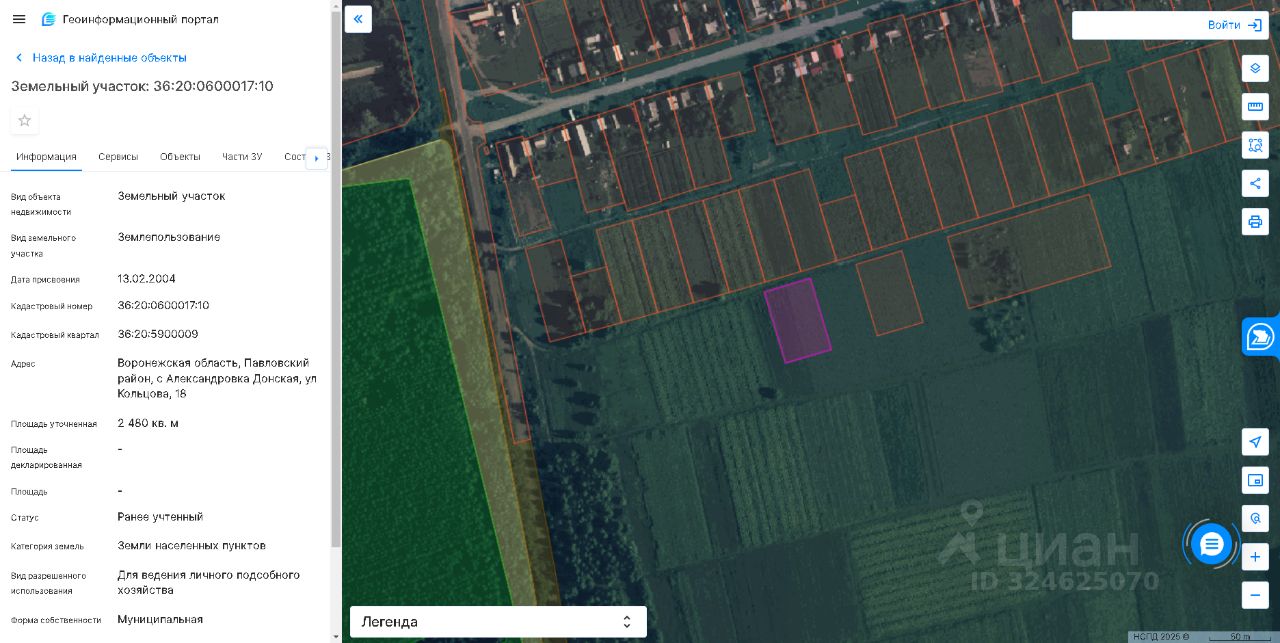Screen dimensions: 1280x643
Task: Open the Части ЗУ tab
Action: (x=242, y=157)
